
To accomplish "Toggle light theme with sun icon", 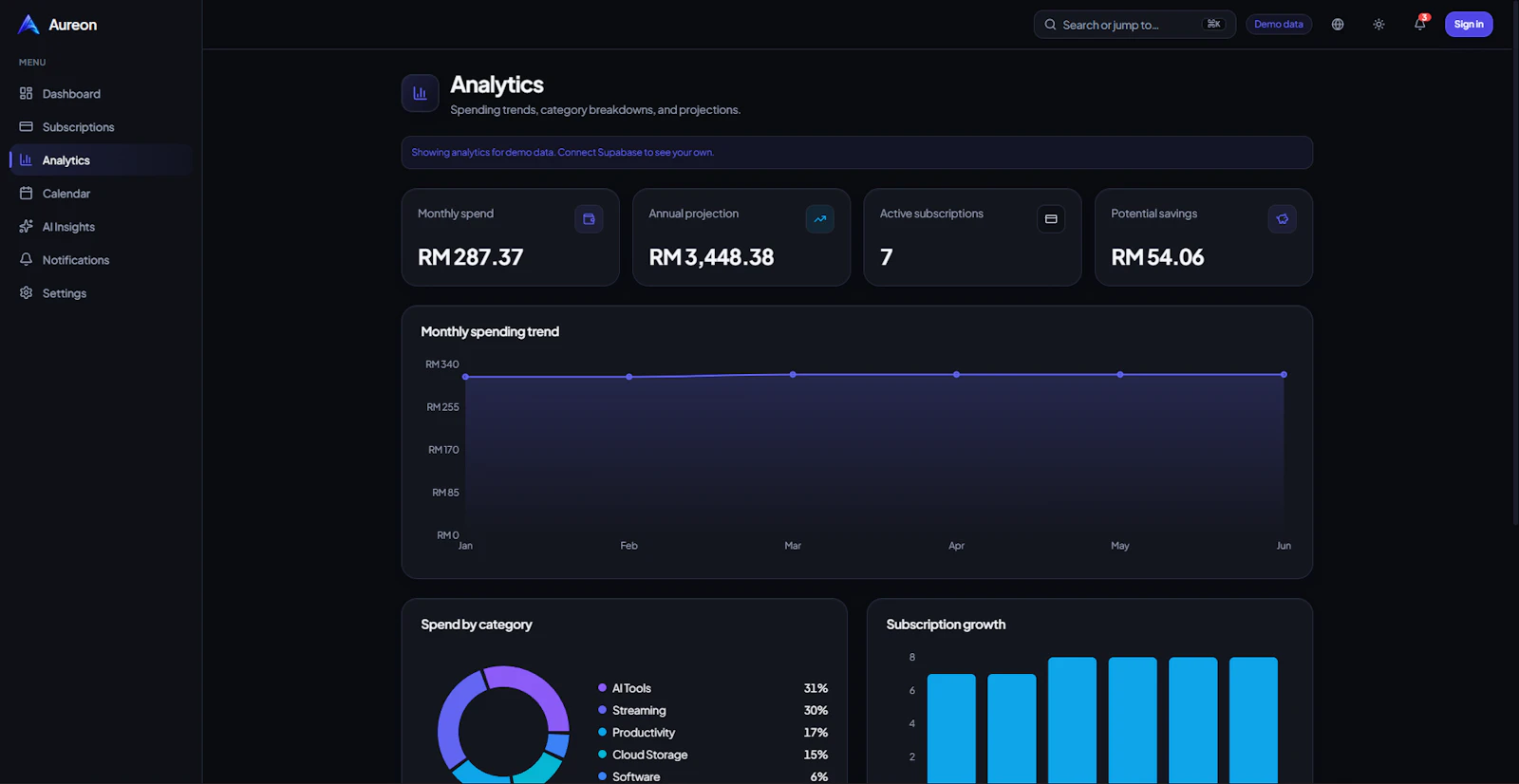I will [1378, 25].
